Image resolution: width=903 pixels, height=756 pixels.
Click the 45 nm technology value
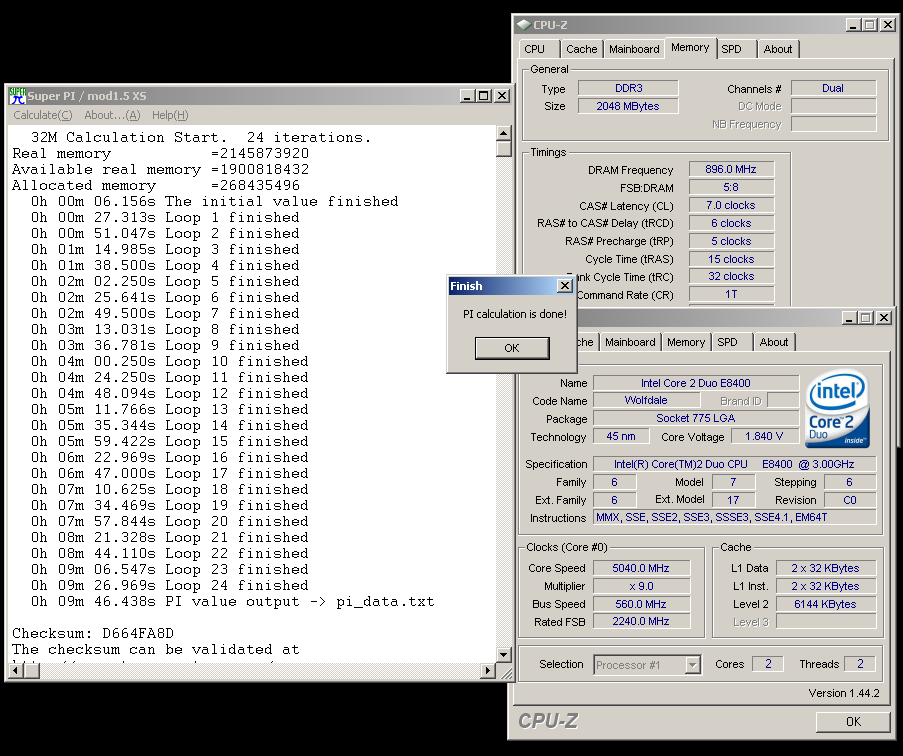pyautogui.click(x=621, y=436)
